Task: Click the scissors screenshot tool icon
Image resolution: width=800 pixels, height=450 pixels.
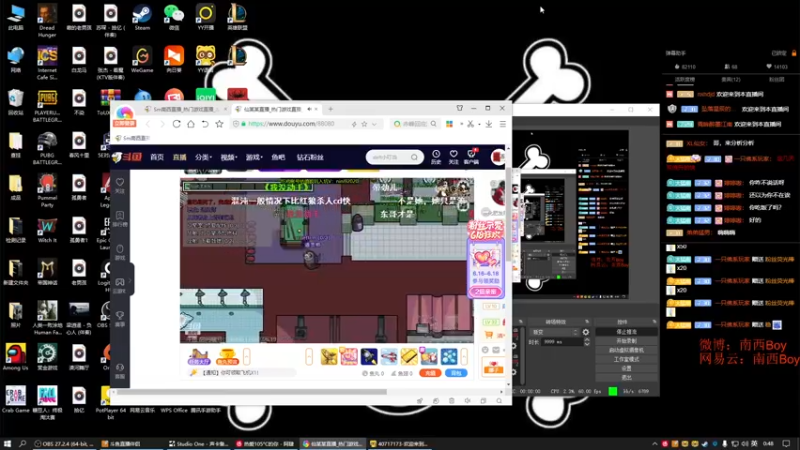Action: tap(470, 124)
